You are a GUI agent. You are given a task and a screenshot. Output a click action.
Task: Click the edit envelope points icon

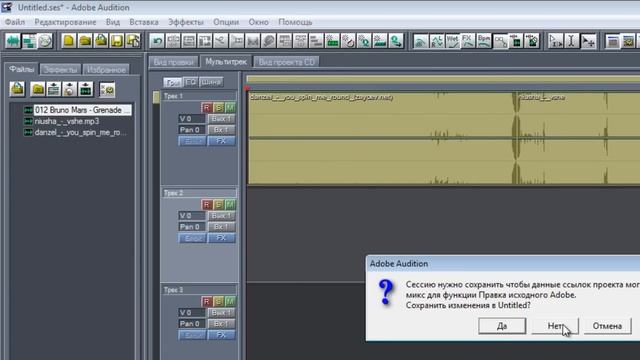tap(500, 41)
